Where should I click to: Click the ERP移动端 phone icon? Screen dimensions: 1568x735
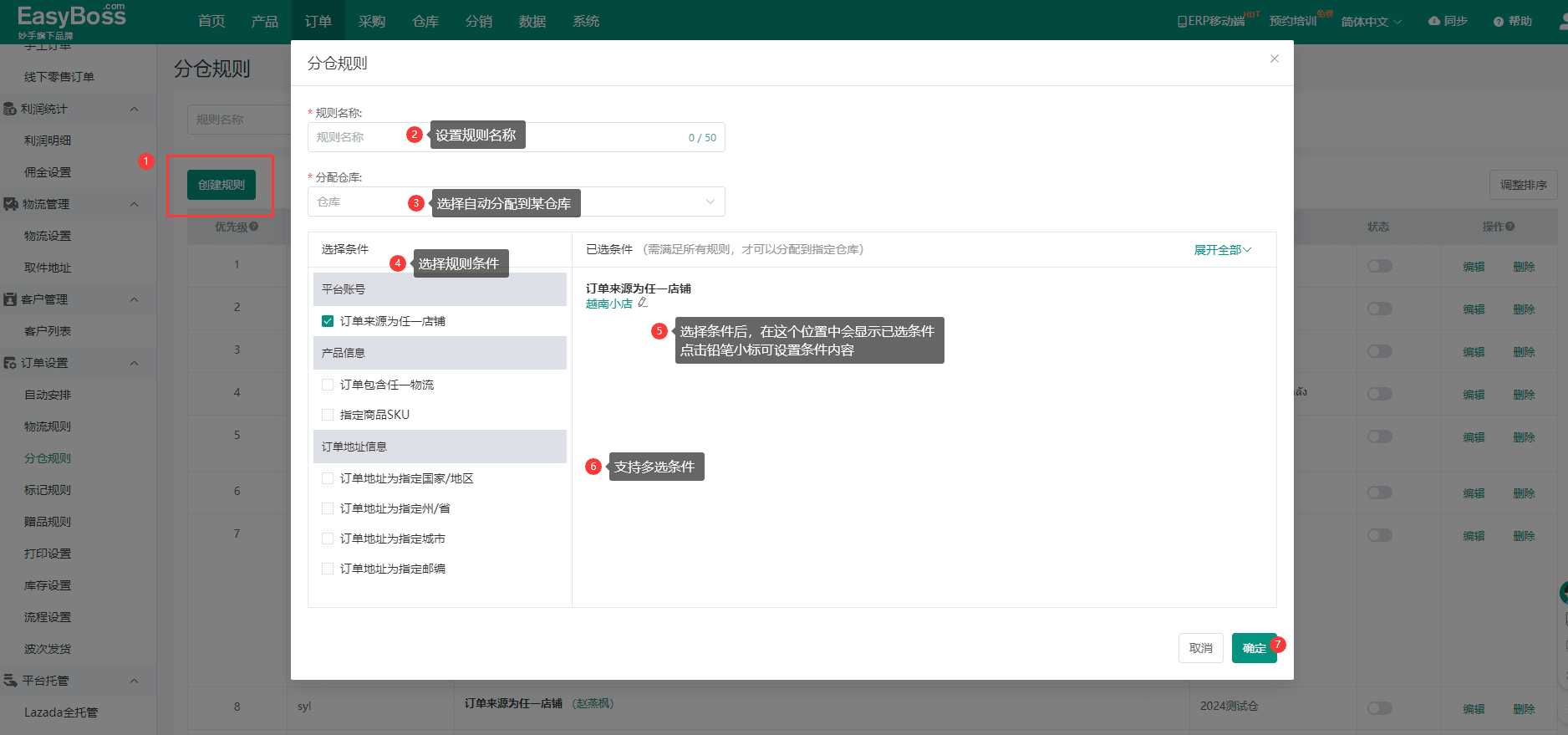tap(1182, 21)
